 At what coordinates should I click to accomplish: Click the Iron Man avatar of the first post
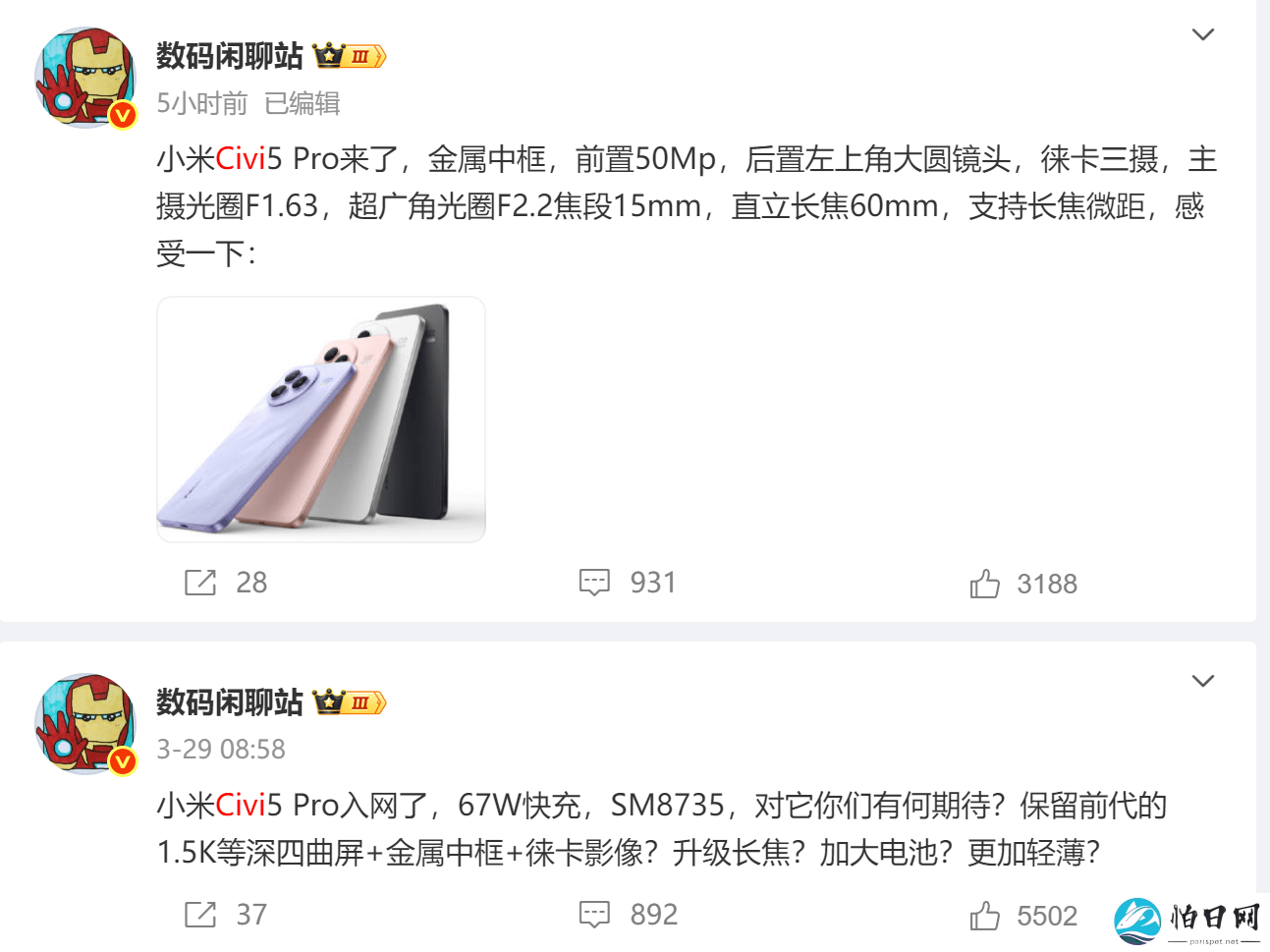(x=85, y=78)
